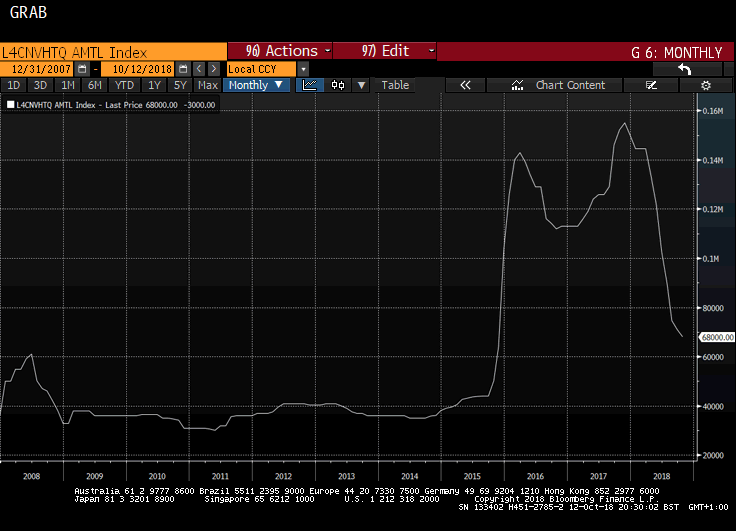Open the Chart Content panel
Screen dimensions: 736x531
pos(560,85)
